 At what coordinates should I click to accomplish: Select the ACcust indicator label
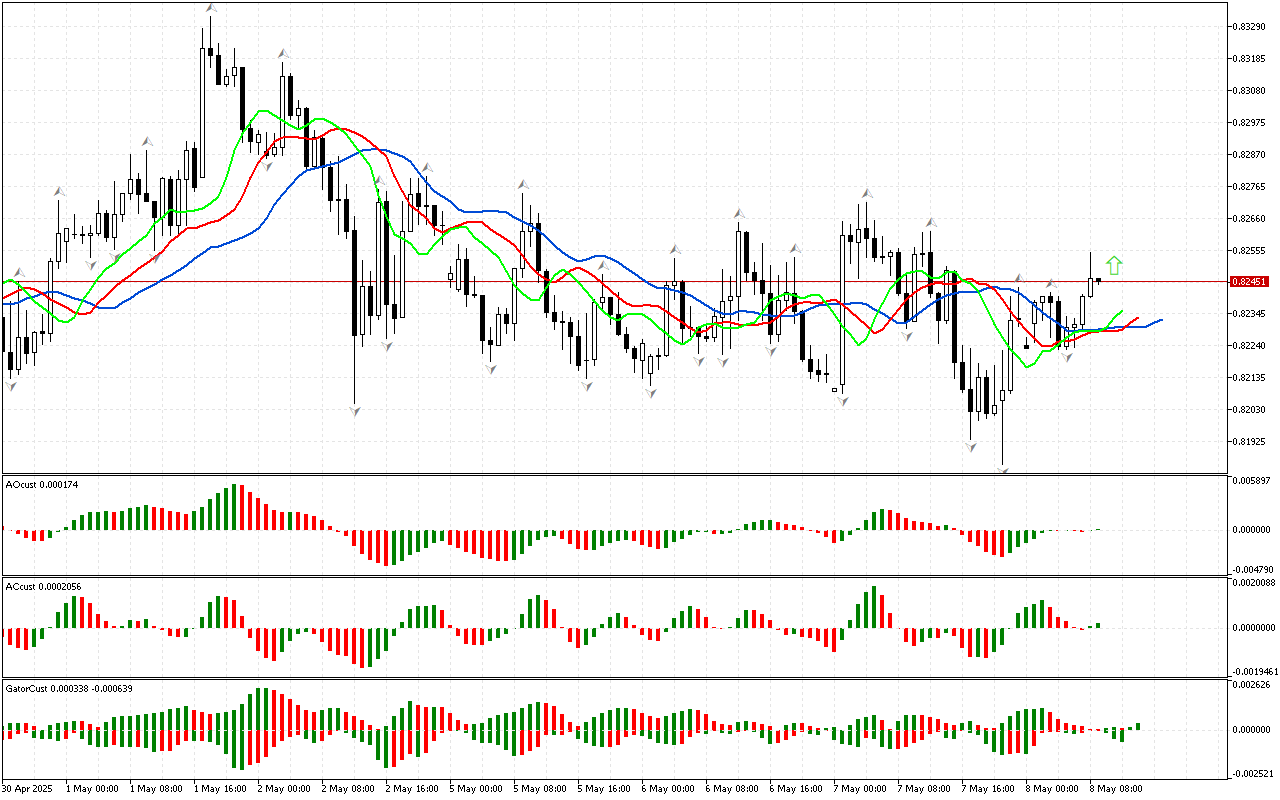44,586
